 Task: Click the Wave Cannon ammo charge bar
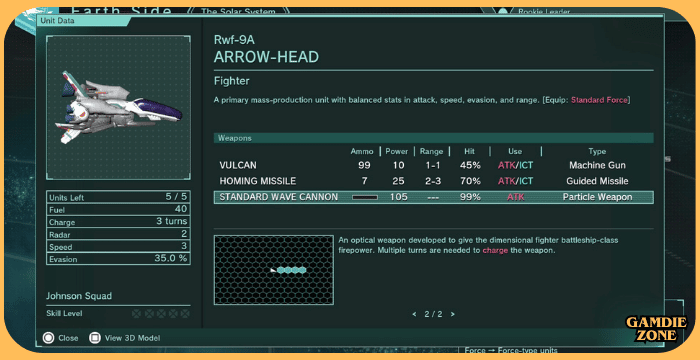(365, 197)
